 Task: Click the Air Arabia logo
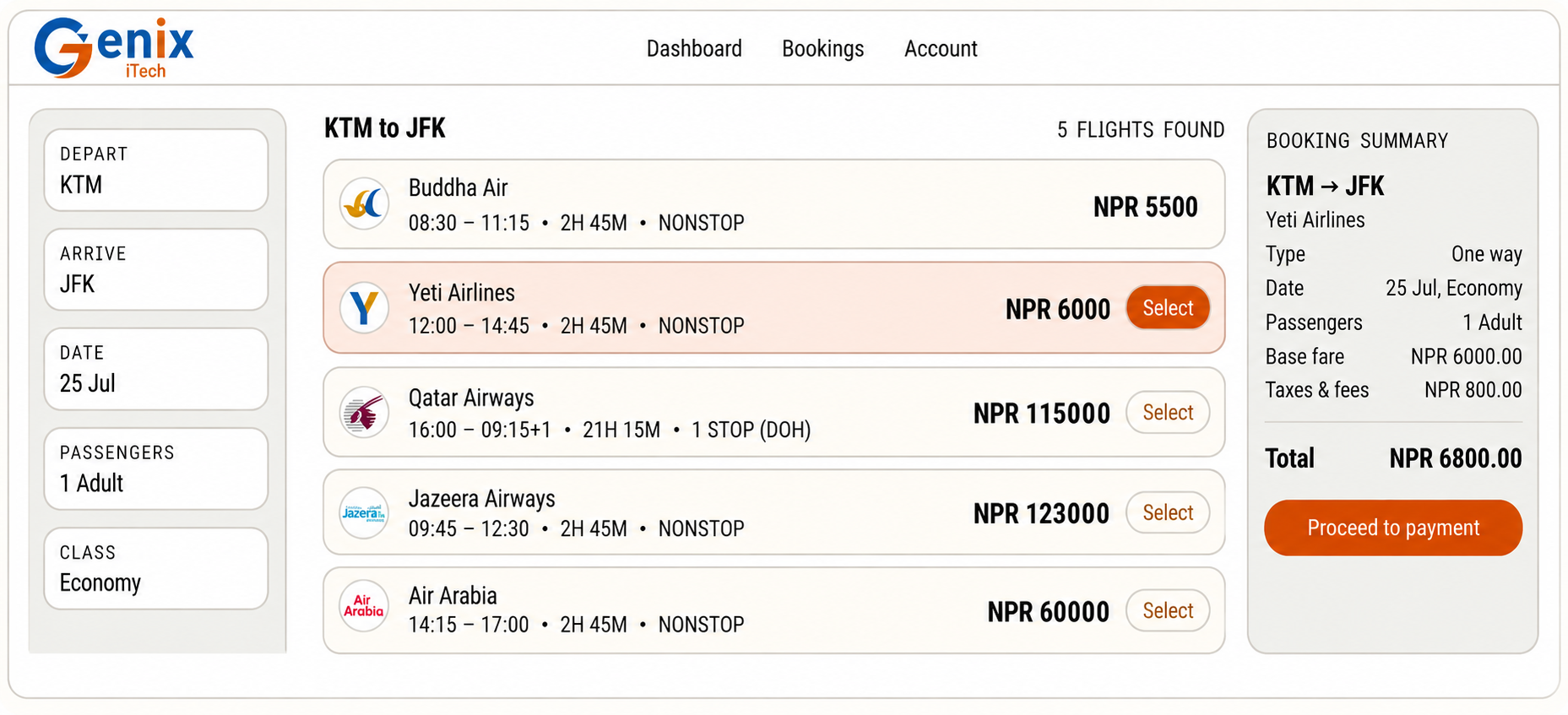[x=364, y=605]
